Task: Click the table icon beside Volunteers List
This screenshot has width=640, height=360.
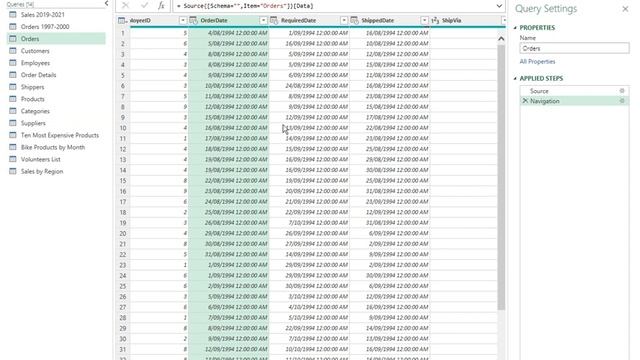Action: pos(13,159)
